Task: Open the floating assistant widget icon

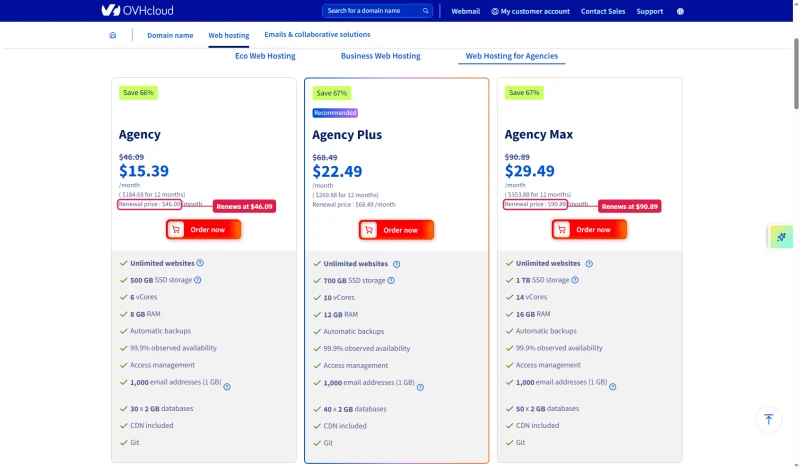Action: pyautogui.click(x=781, y=237)
